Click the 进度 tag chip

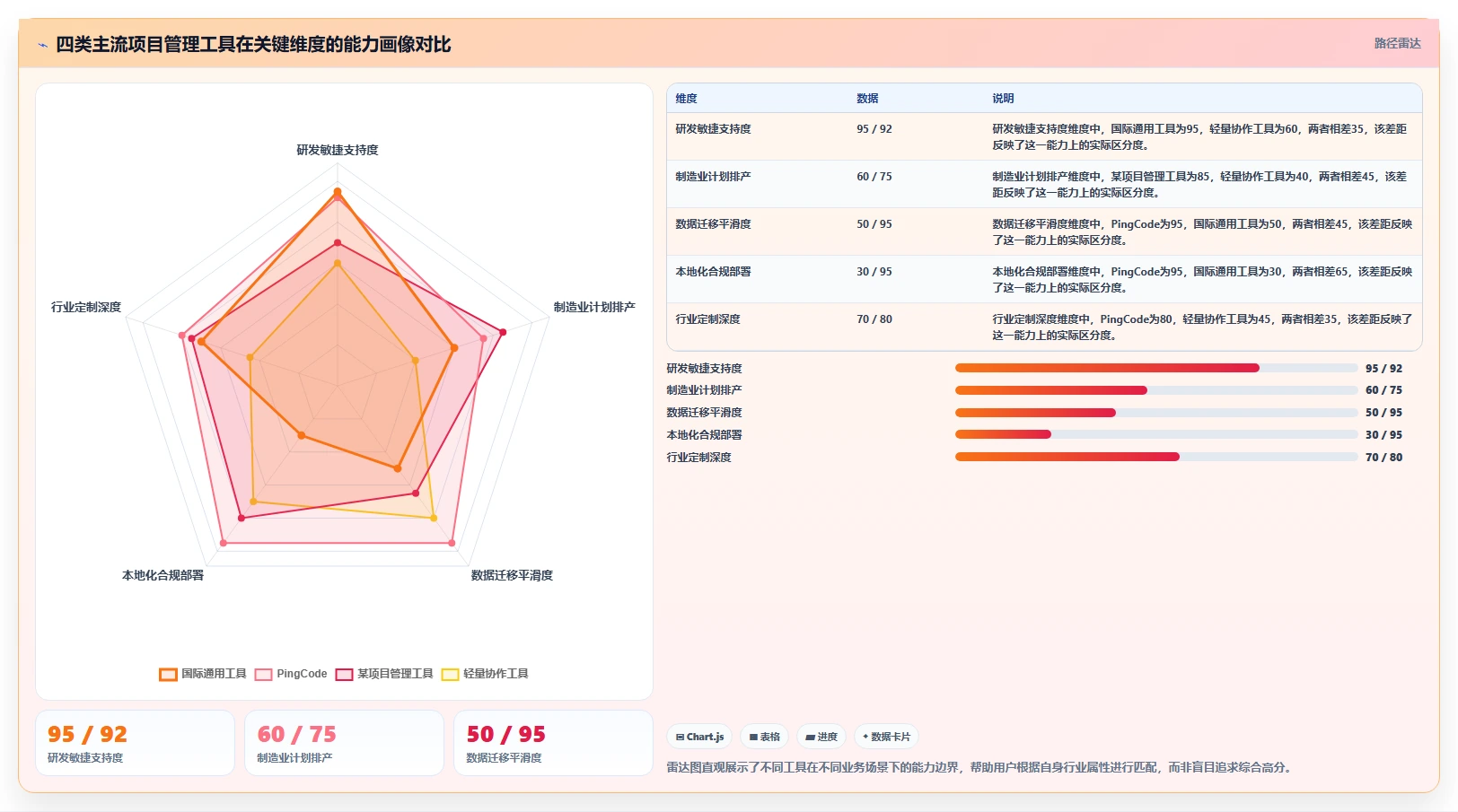coord(821,737)
